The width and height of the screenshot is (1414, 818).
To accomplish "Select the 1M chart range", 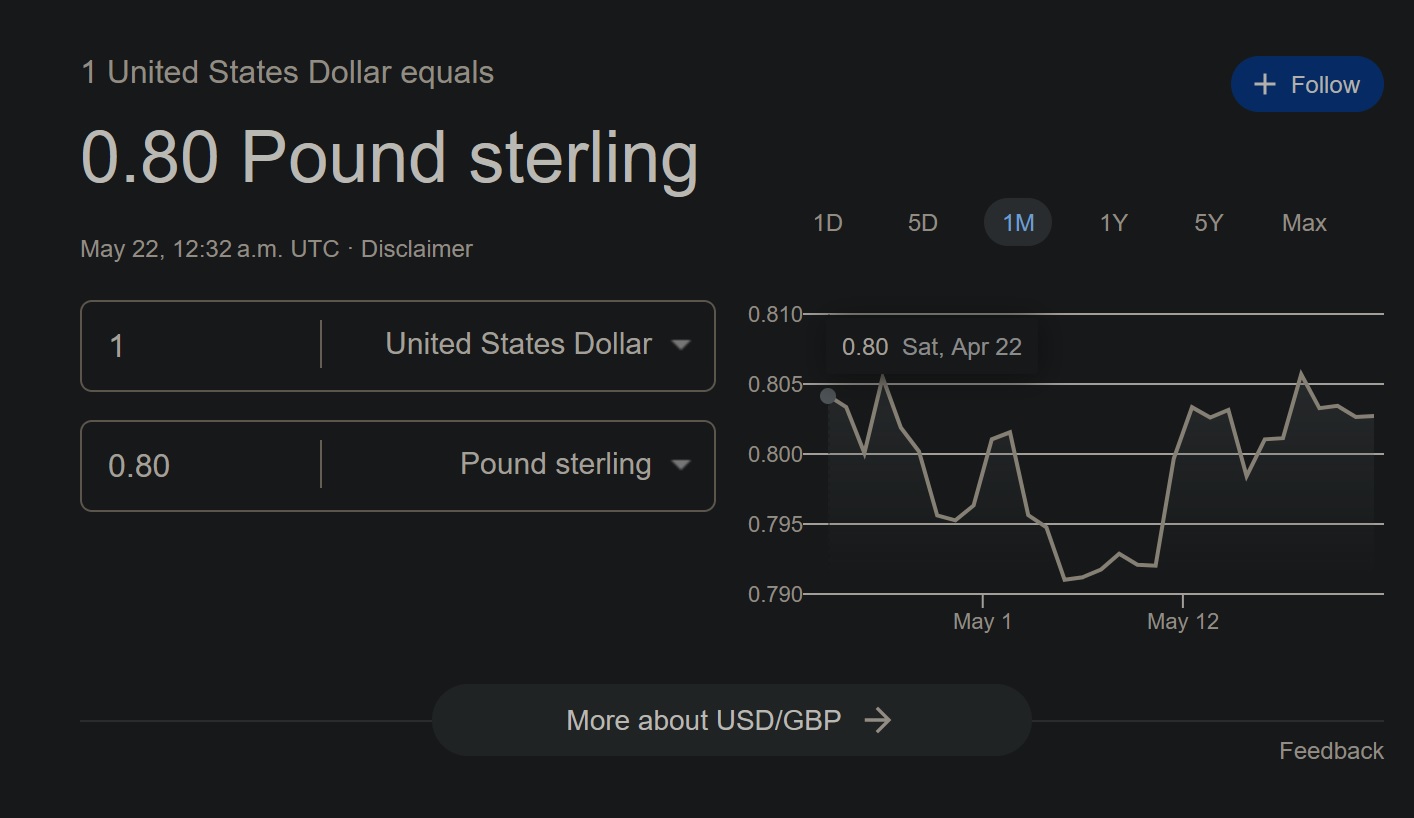I will [x=1018, y=223].
